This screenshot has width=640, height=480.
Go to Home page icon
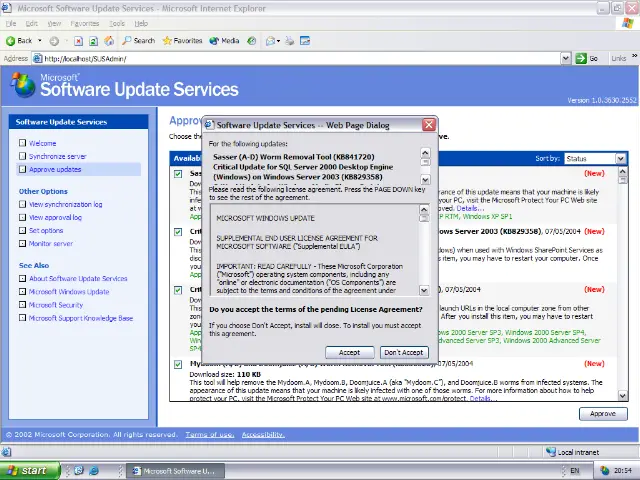(109, 41)
